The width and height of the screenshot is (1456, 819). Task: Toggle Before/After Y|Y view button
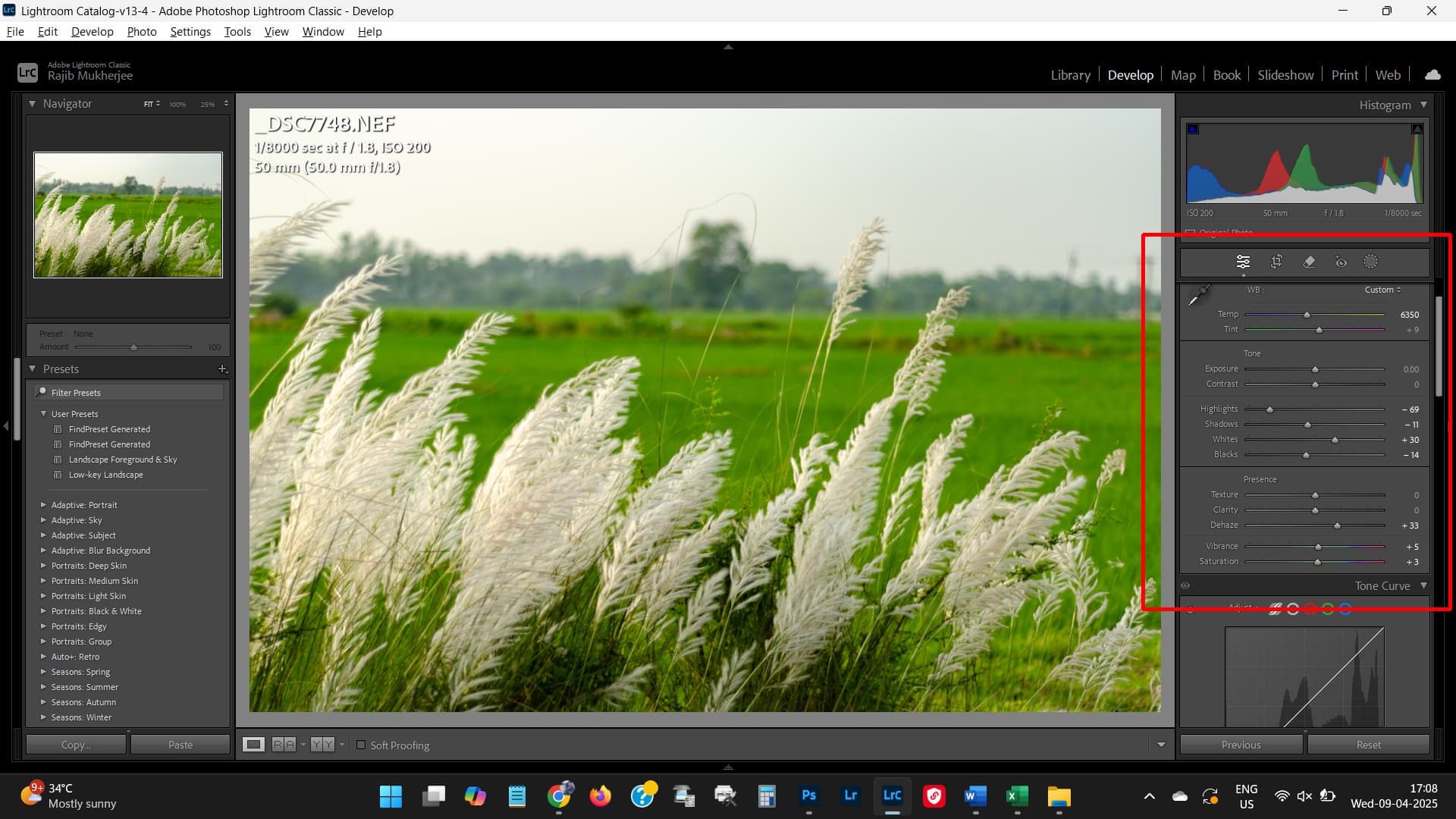pyautogui.click(x=322, y=745)
